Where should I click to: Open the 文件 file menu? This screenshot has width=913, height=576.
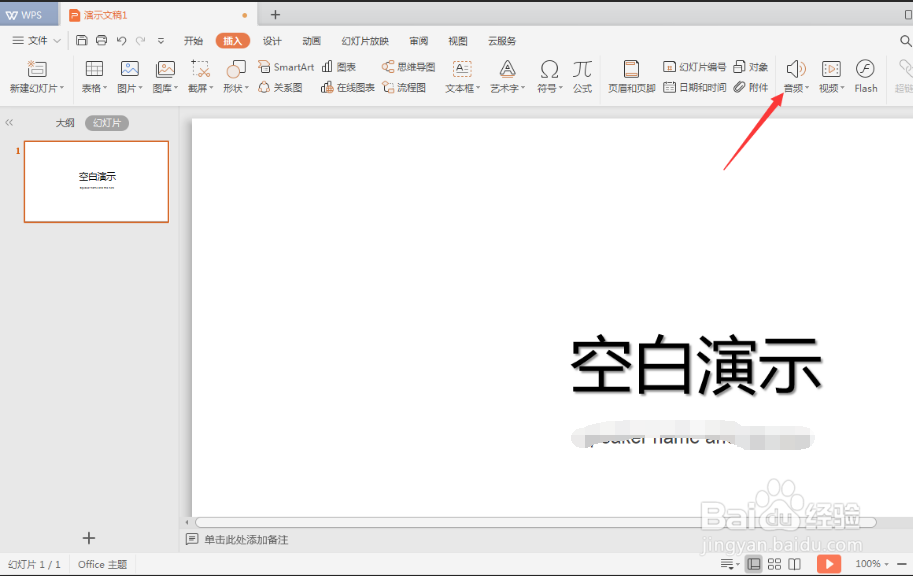pyautogui.click(x=37, y=40)
